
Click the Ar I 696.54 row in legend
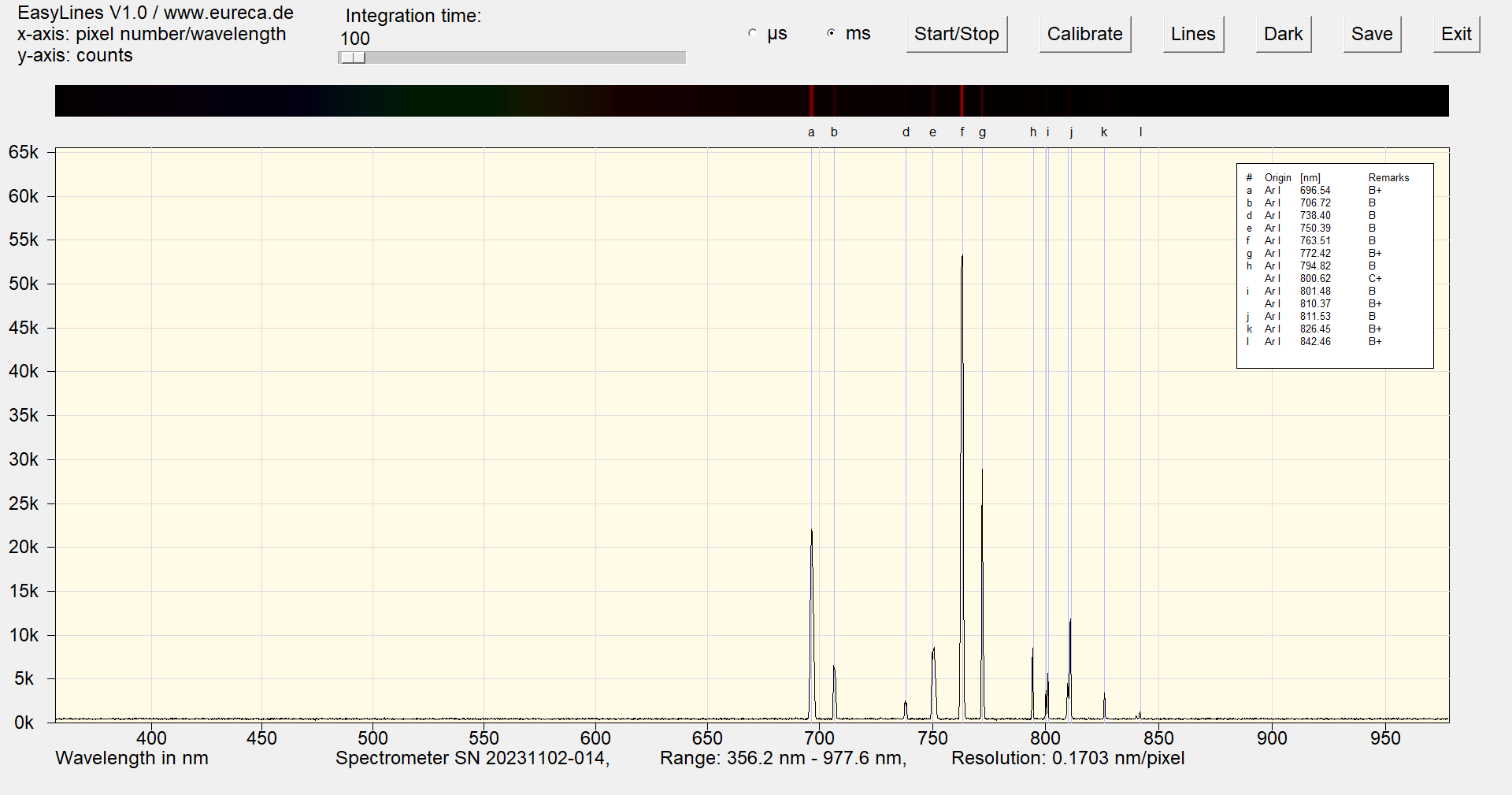(1314, 191)
